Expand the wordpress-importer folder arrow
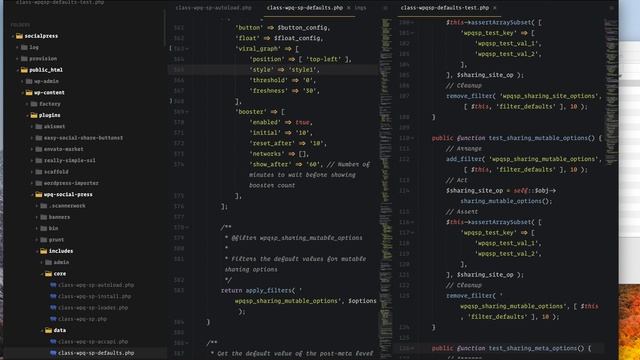Image resolution: width=640 pixels, height=360 pixels. coord(32,183)
